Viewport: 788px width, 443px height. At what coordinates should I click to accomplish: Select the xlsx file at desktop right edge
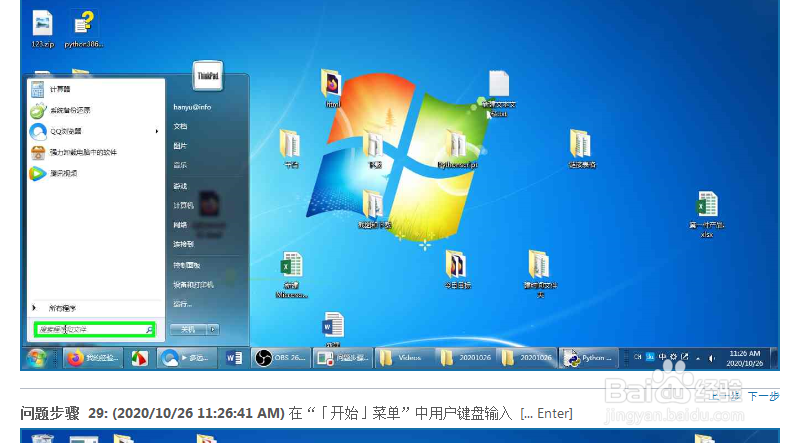tap(707, 214)
